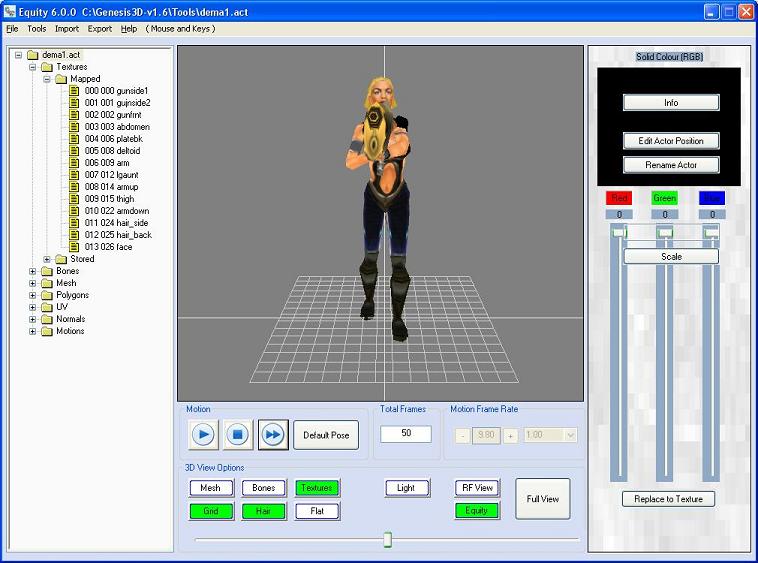Click the Polygons folder icon
758x563 pixels.
point(46,295)
